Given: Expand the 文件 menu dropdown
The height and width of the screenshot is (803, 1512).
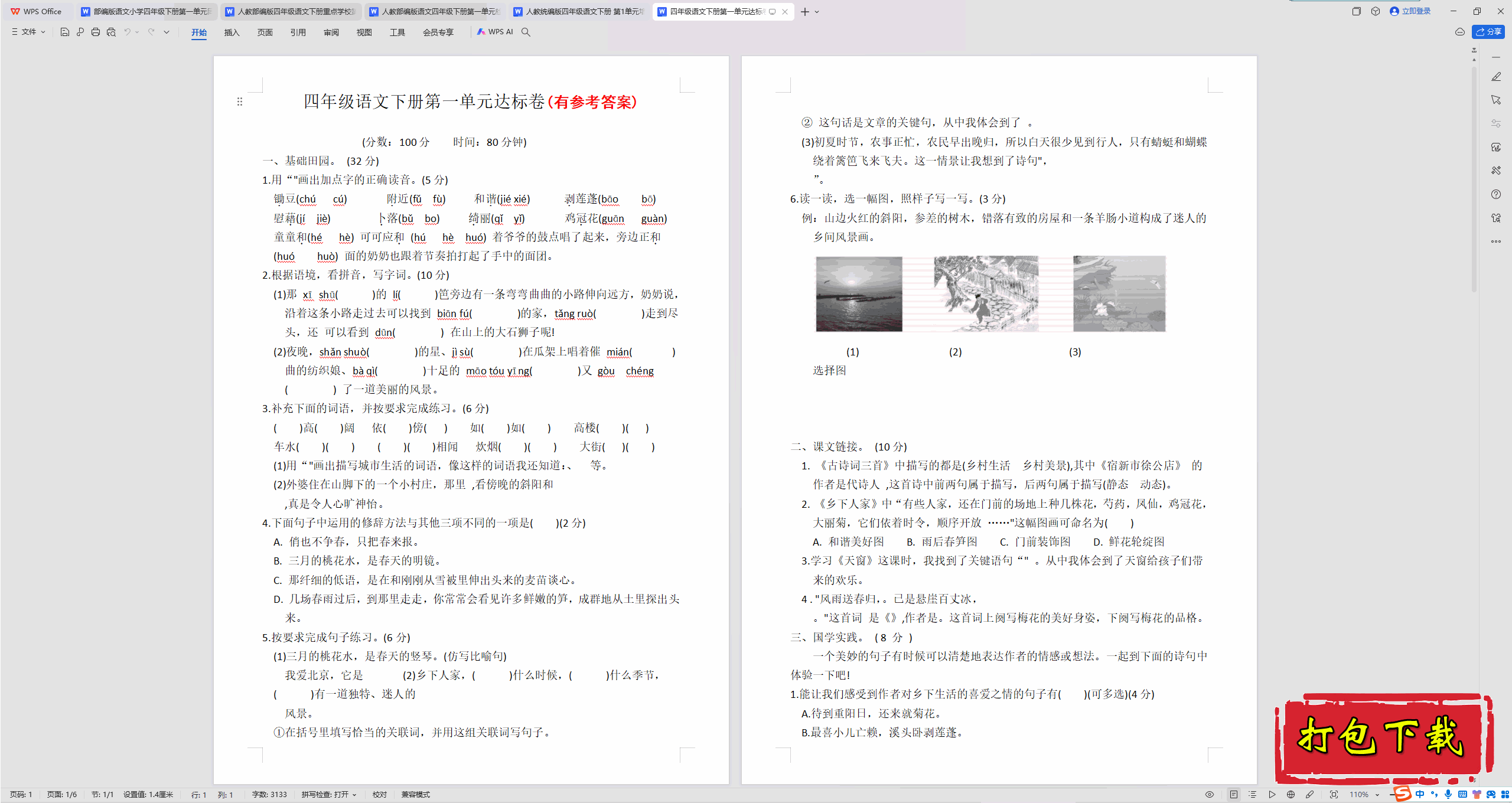Looking at the screenshot, I should (28, 32).
